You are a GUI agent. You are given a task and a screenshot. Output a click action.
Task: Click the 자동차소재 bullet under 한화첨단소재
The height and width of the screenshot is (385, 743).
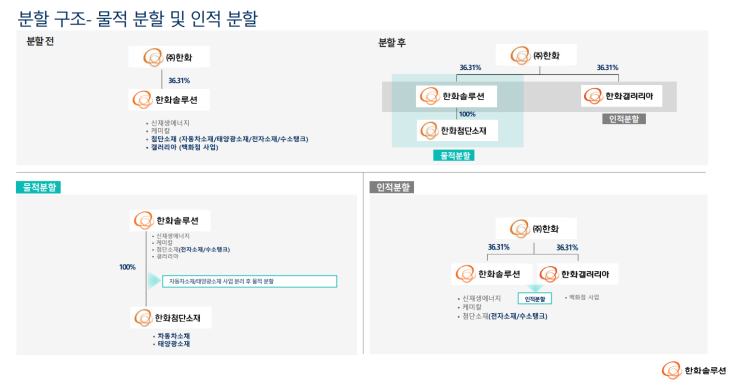point(172,336)
